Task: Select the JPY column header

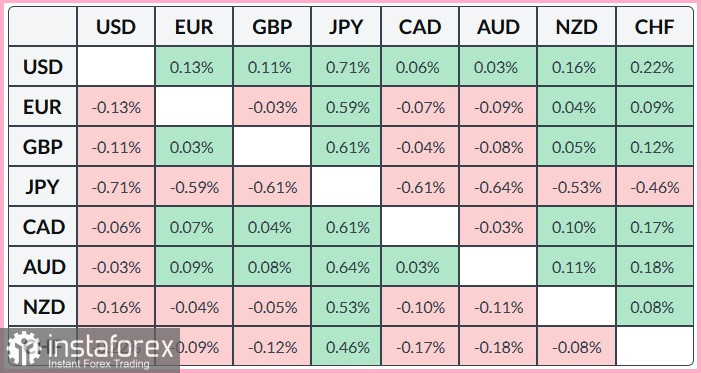Action: point(346,27)
